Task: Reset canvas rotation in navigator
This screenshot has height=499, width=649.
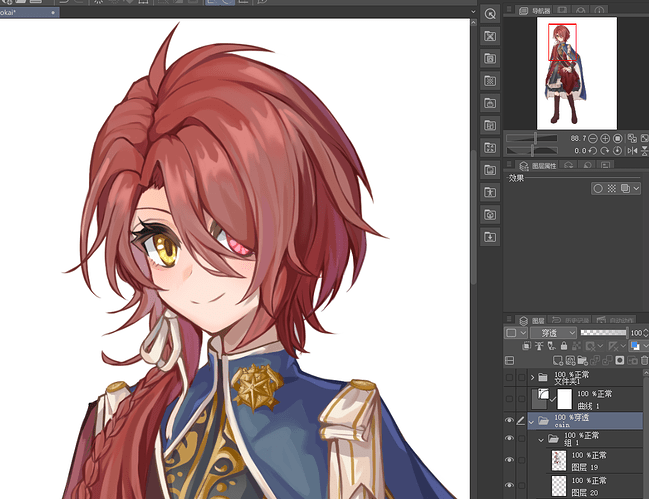Action: point(617,151)
